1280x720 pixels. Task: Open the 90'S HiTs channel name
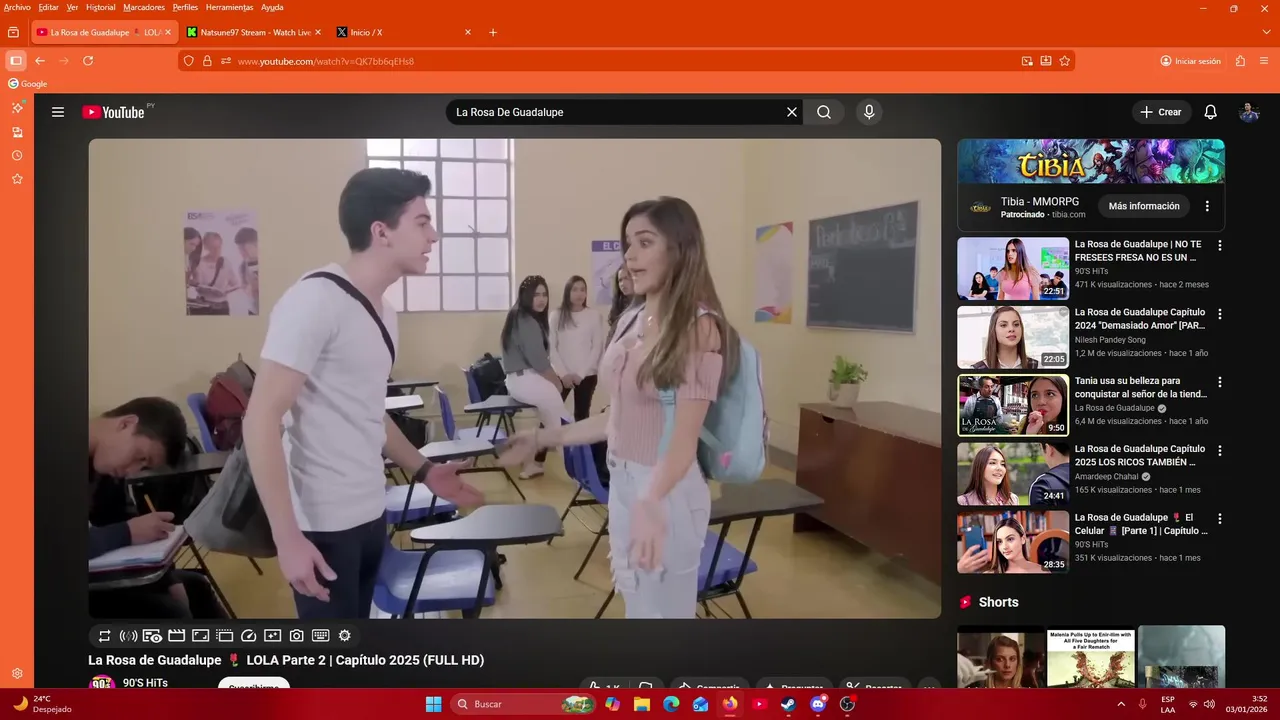(145, 682)
